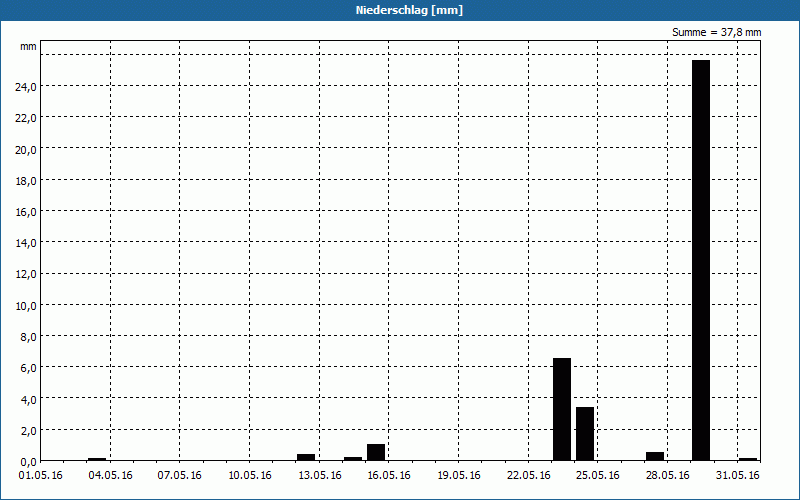
Task: Click the mm unit label on the axis
Action: 28,46
